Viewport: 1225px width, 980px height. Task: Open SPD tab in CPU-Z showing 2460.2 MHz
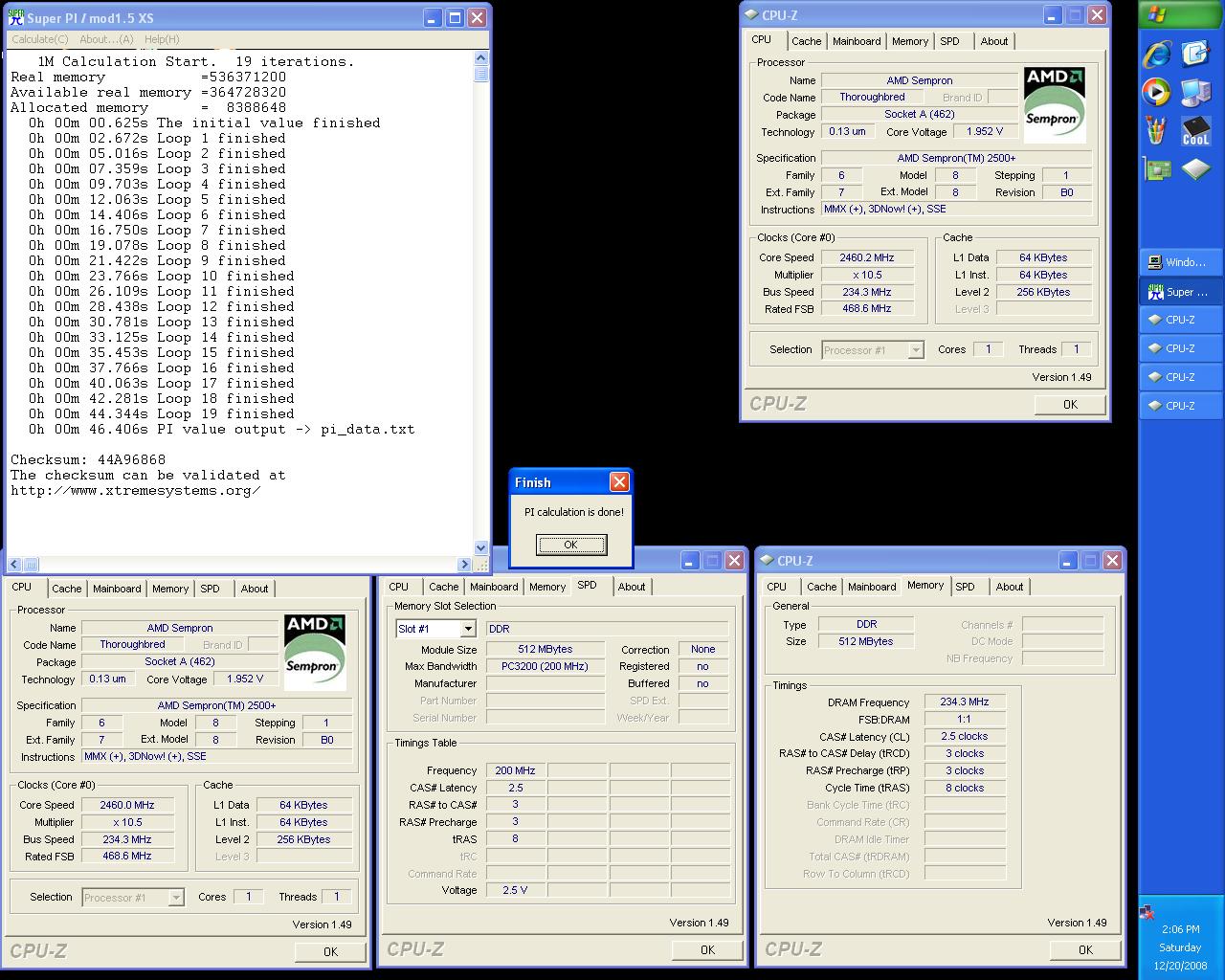point(949,41)
